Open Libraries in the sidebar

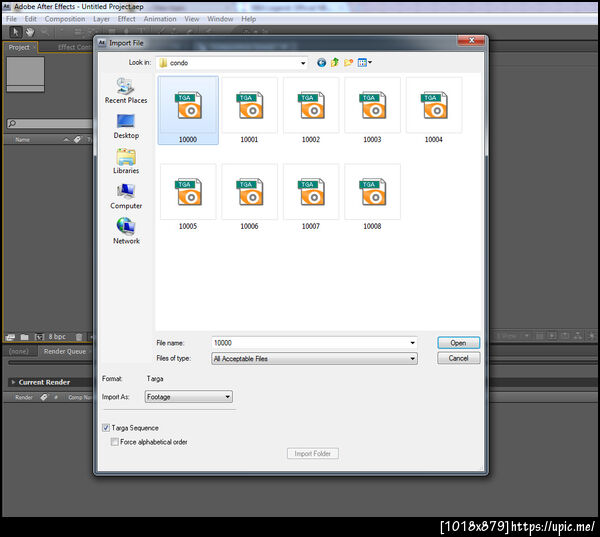126,162
